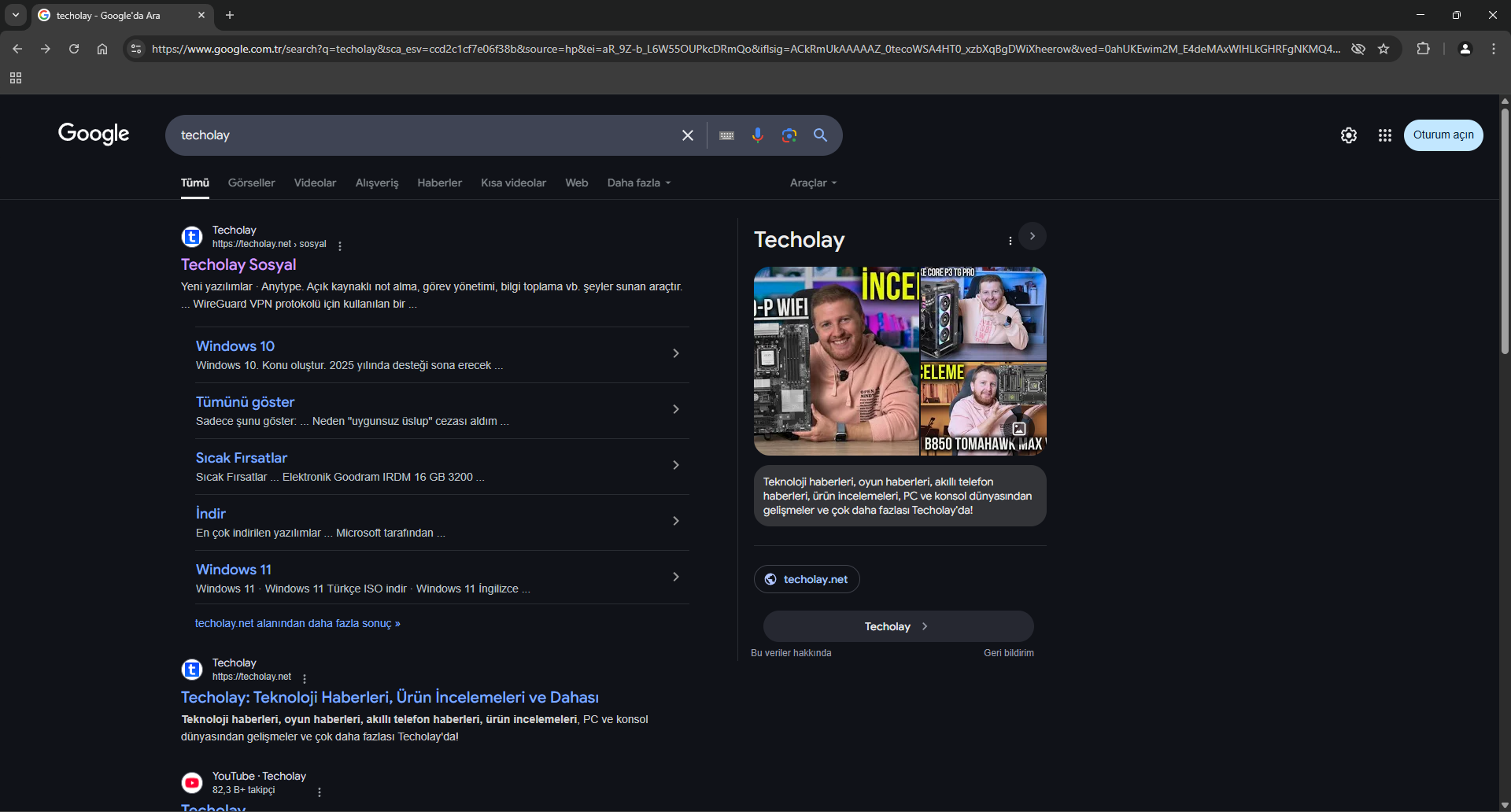Screen dimensions: 1511x812
Task: Send feedback via Geri bildirim
Action: pos(1009,653)
